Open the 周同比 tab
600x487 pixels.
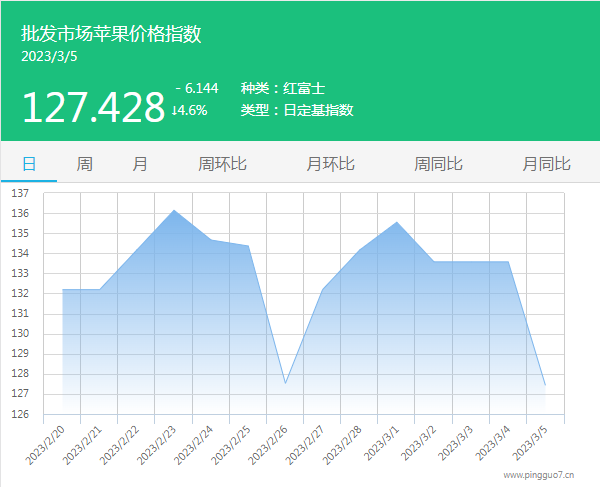439,164
